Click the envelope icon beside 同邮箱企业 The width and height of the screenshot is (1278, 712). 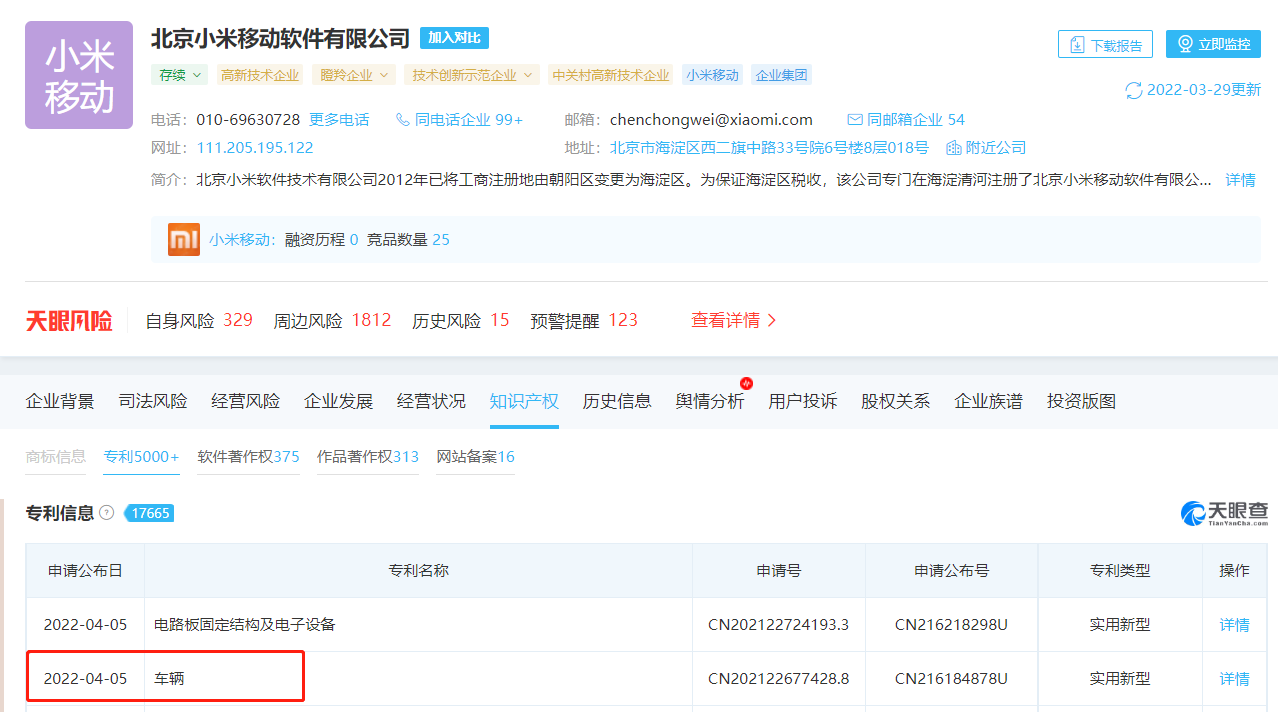(855, 120)
